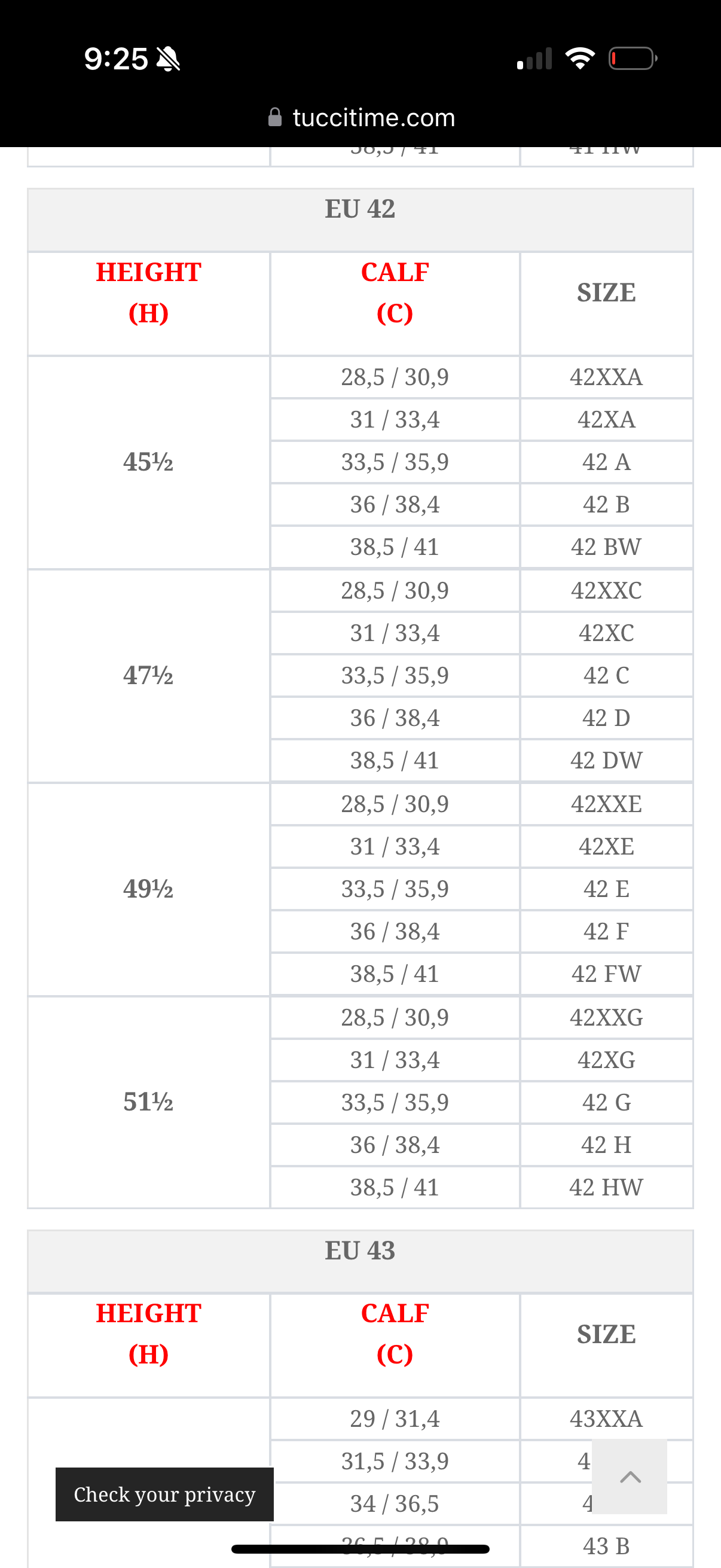
Task: Select the EU 43 table heading
Action: tap(360, 1251)
